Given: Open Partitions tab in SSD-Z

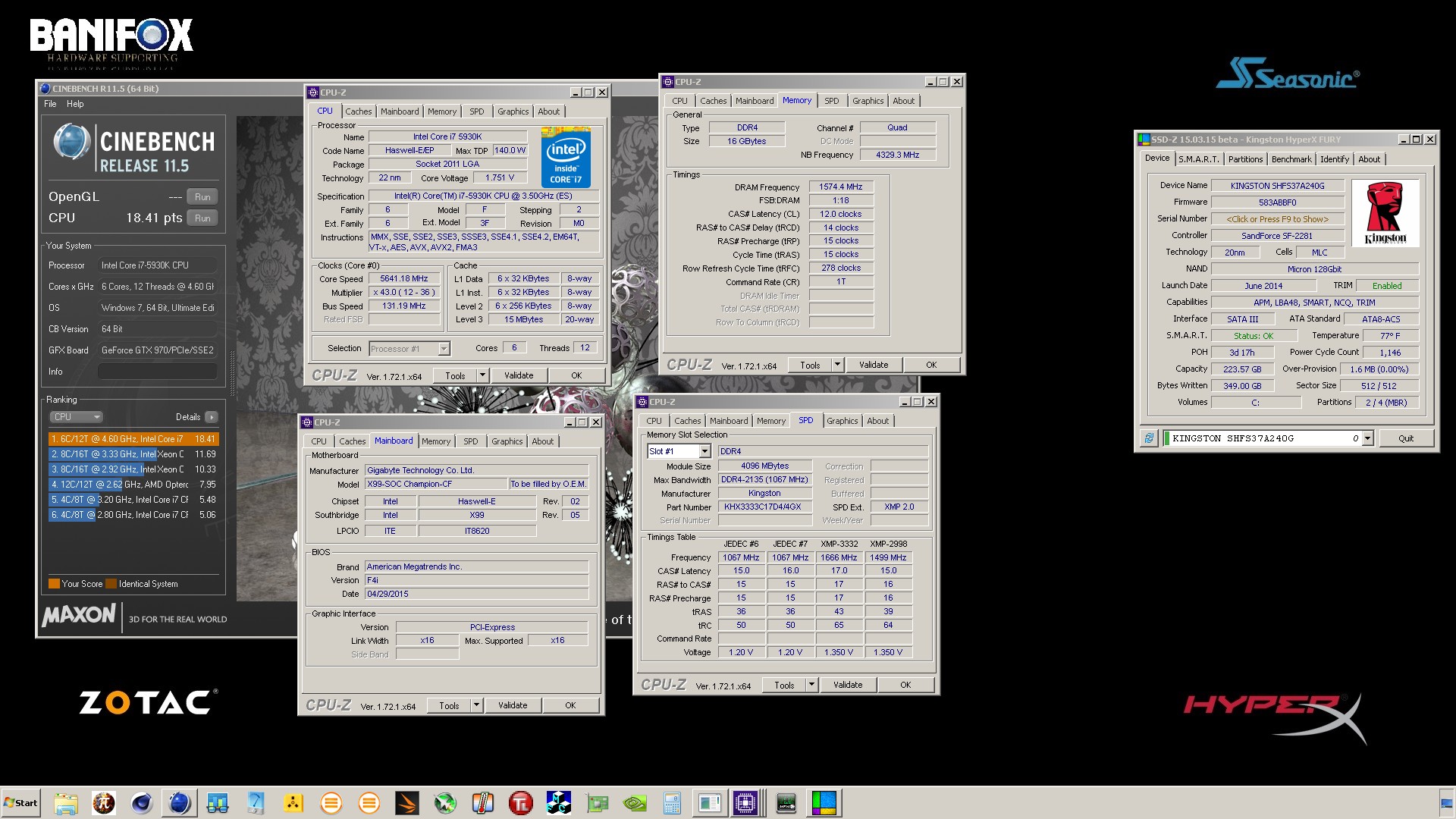Looking at the screenshot, I should 1245,159.
